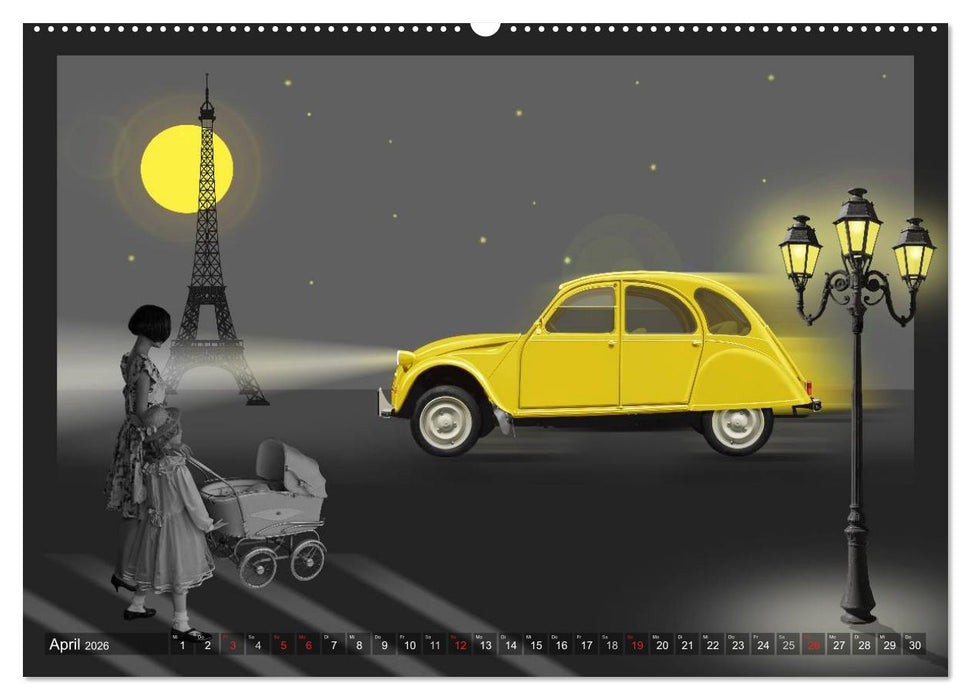Click the red Sunday date 12
This screenshot has height=700, width=971.
point(458,645)
